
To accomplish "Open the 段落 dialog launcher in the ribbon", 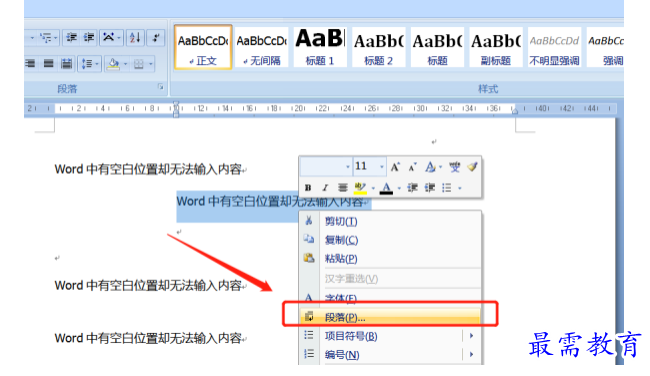I will click(160, 87).
